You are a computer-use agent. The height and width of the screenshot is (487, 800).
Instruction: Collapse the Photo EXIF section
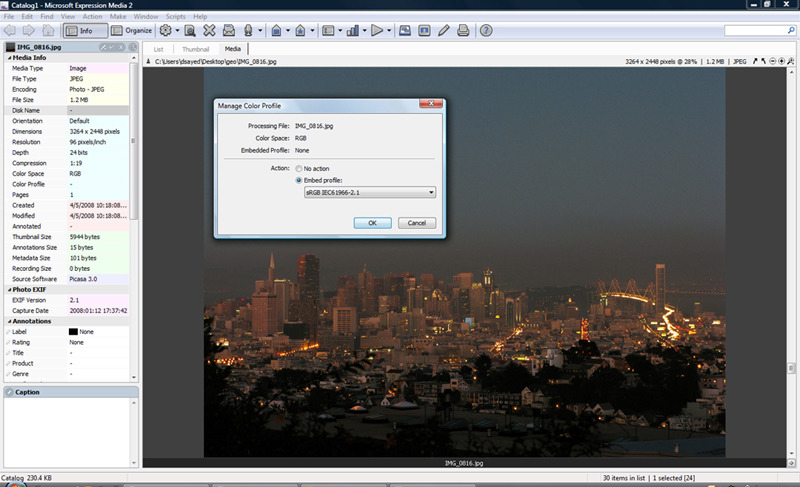(9, 289)
